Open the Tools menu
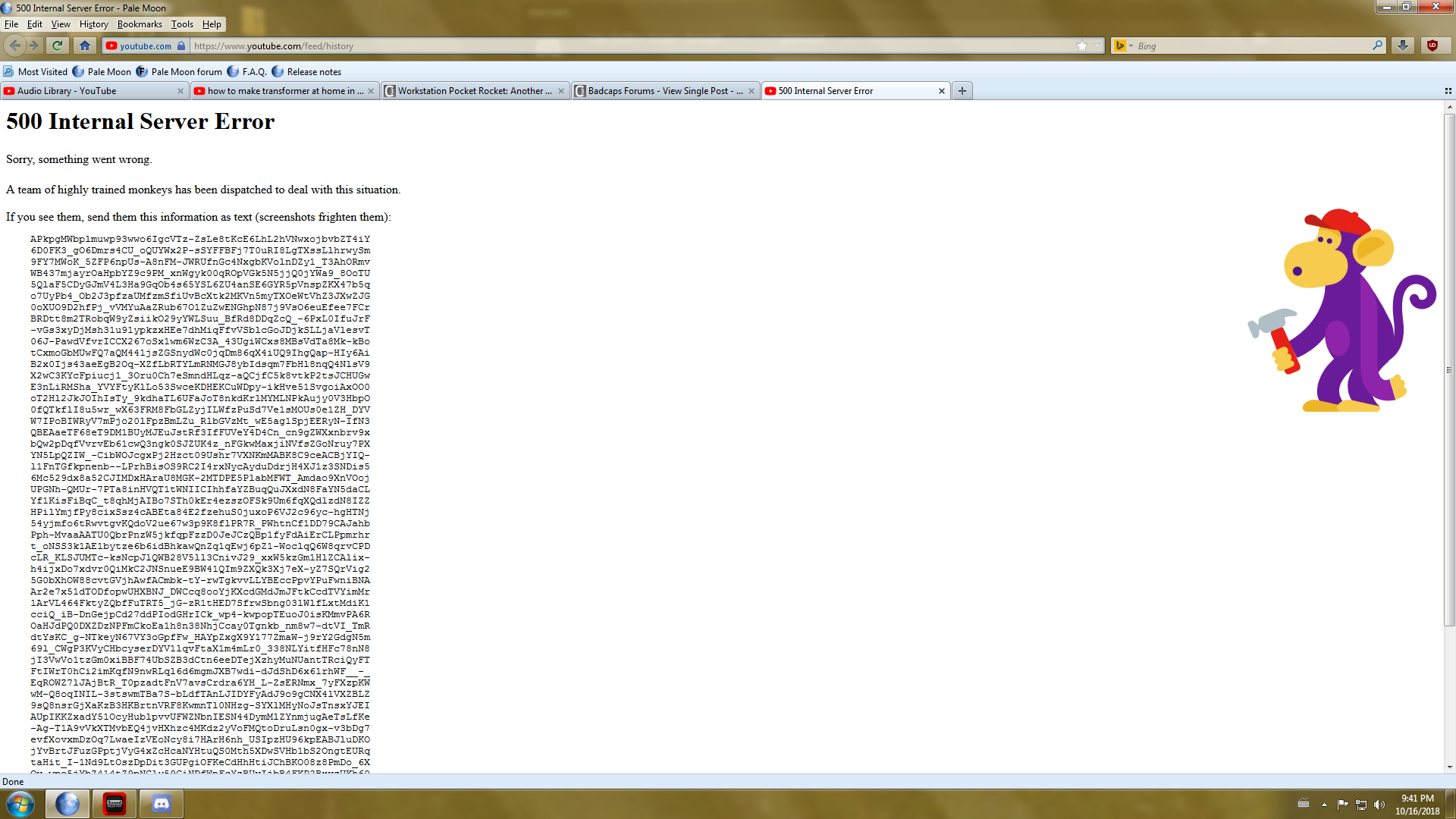Viewport: 1456px width, 819px height. point(182,24)
